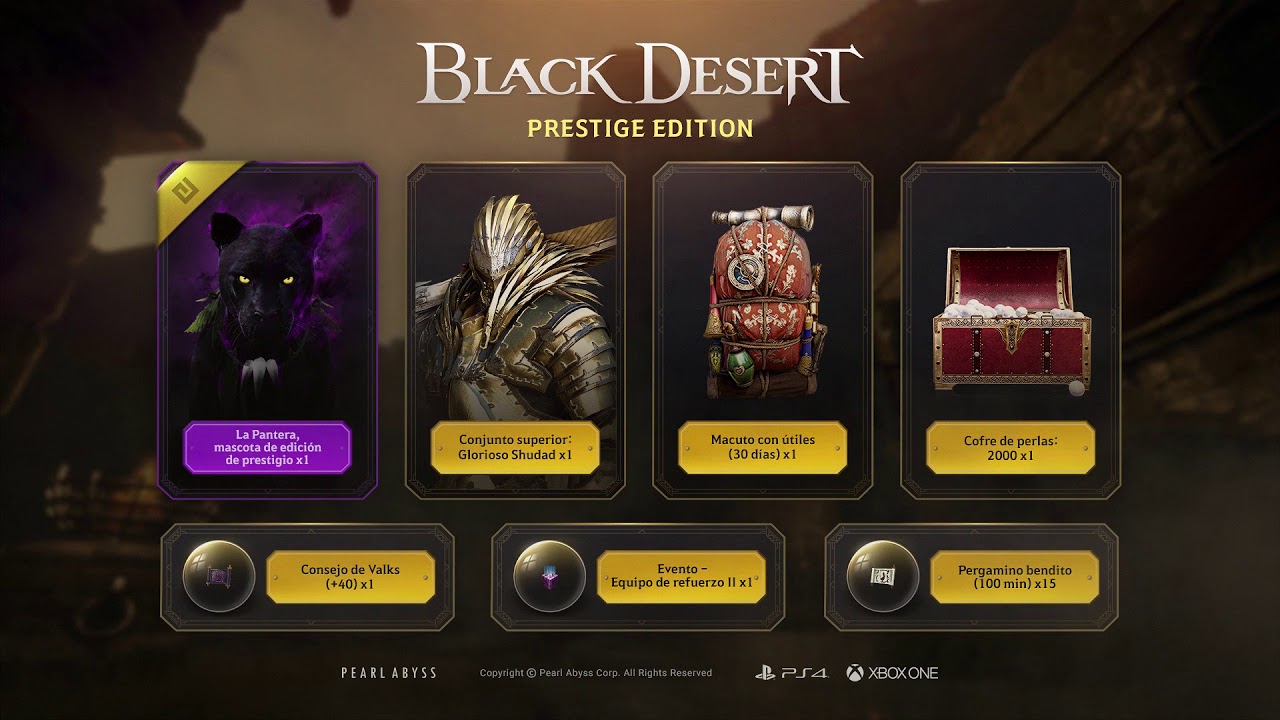
Task: Click the Pearl Abyss logo text
Action: [x=389, y=673]
